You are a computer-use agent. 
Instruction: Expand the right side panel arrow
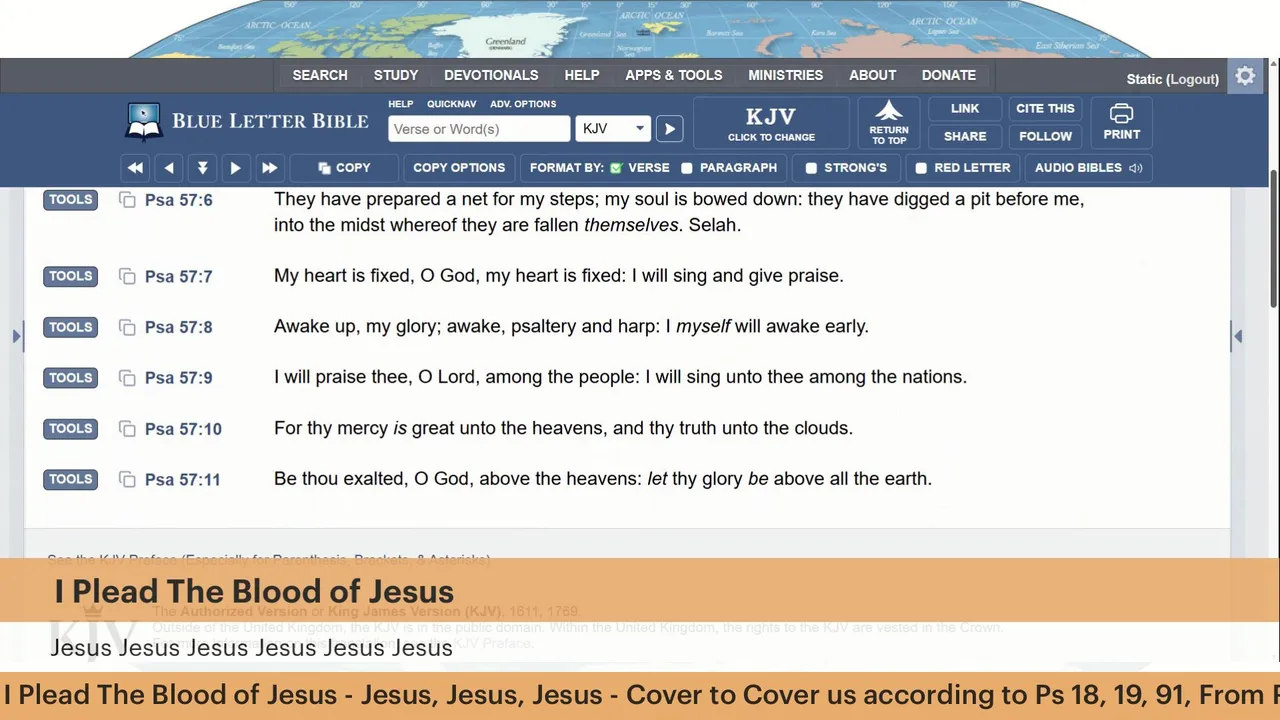click(1238, 336)
